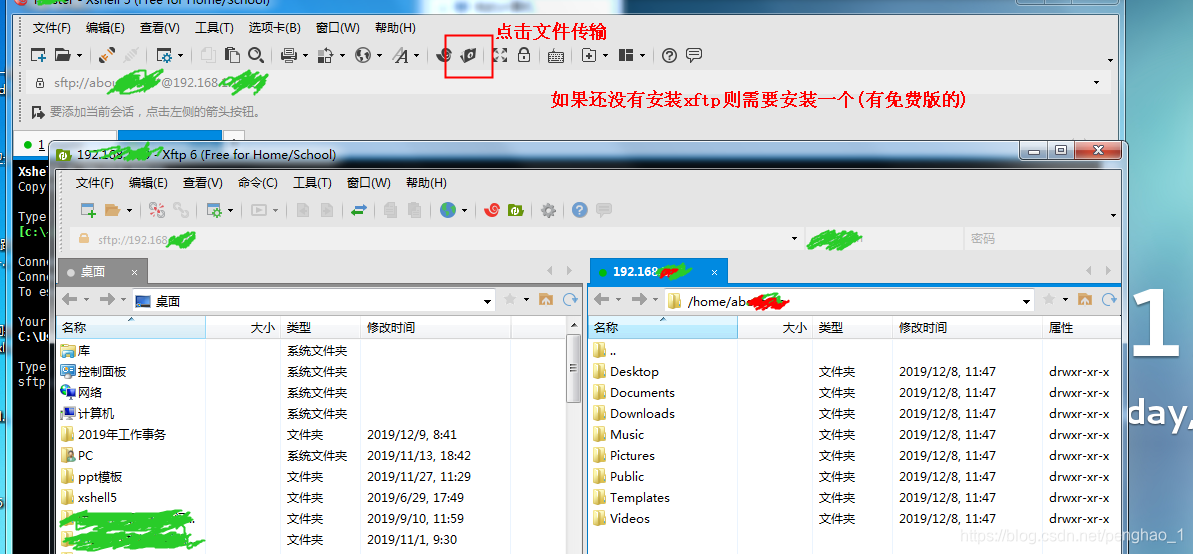Click Xftp's blue help icon

pyautogui.click(x=580, y=210)
